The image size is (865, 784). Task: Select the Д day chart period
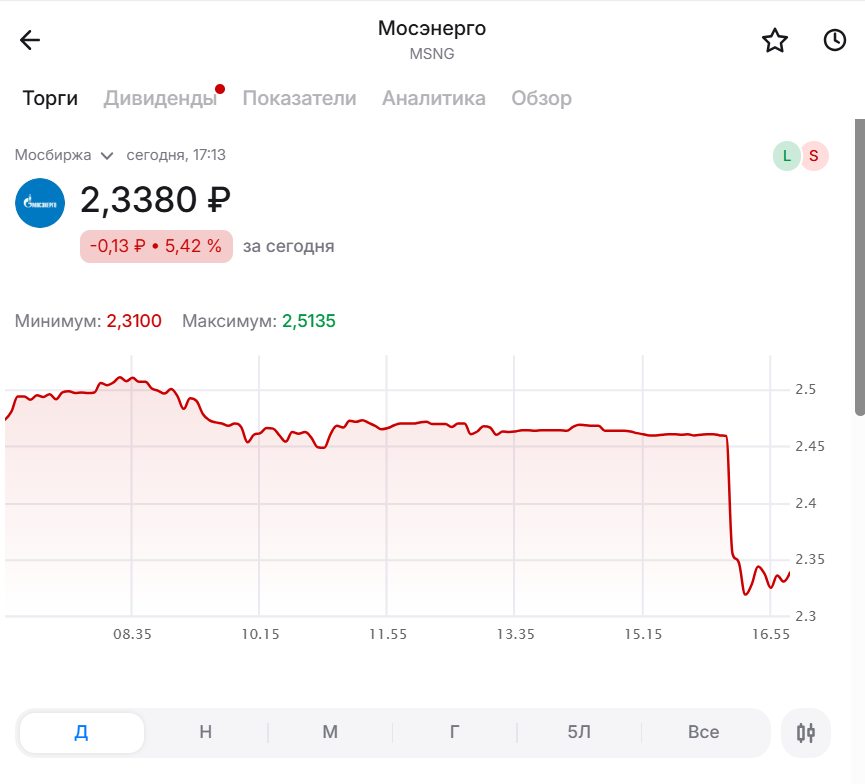82,732
